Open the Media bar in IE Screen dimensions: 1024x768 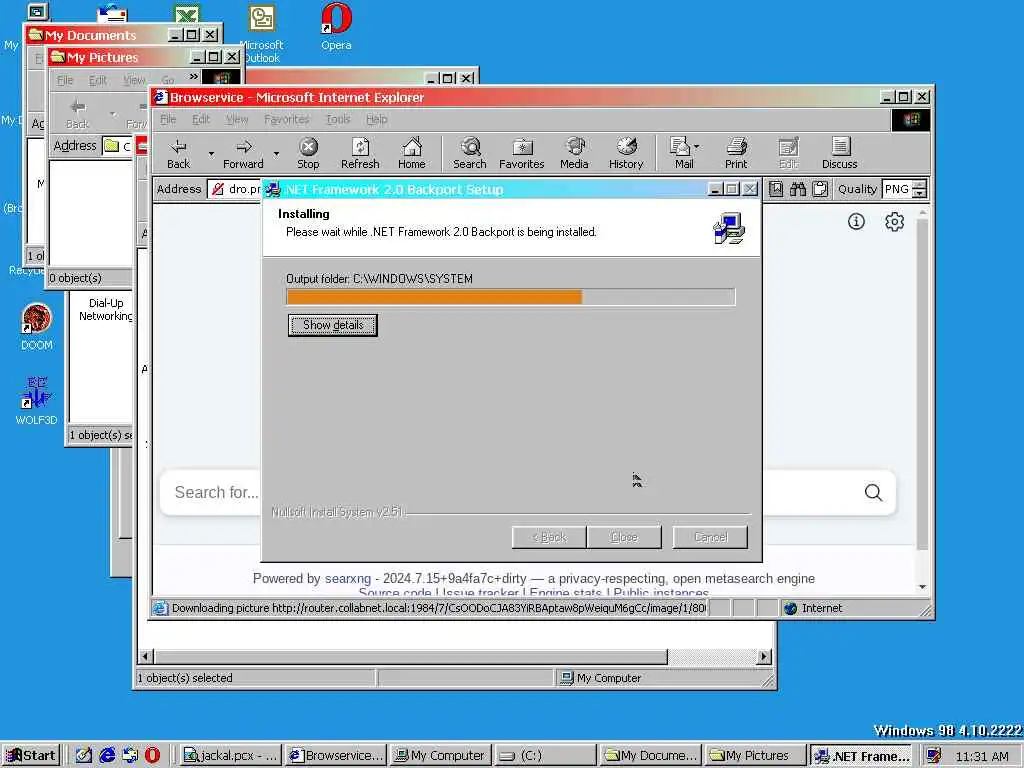pyautogui.click(x=574, y=153)
